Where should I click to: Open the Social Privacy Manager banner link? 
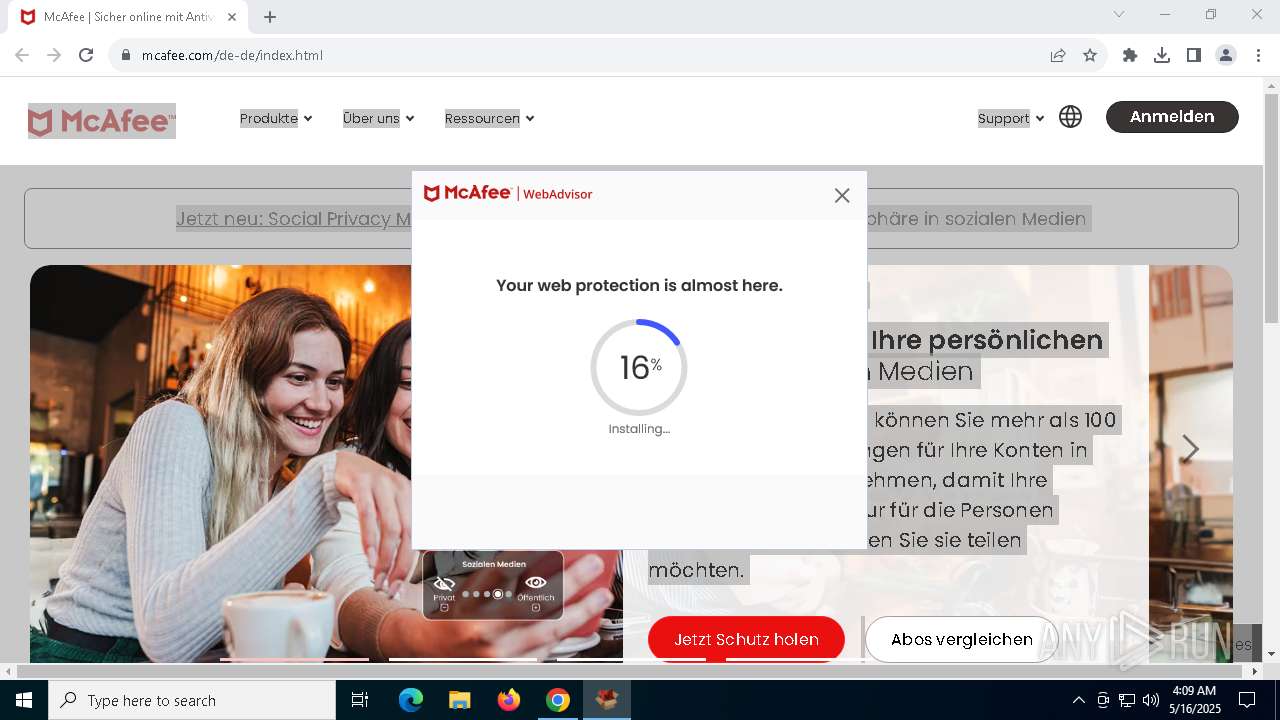pos(294,218)
